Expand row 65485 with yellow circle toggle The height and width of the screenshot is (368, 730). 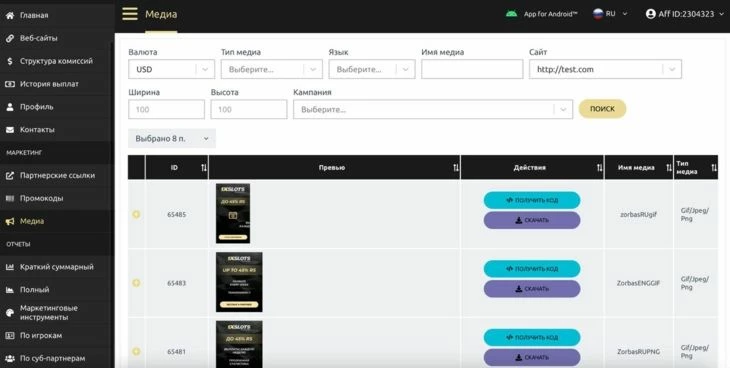click(136, 214)
